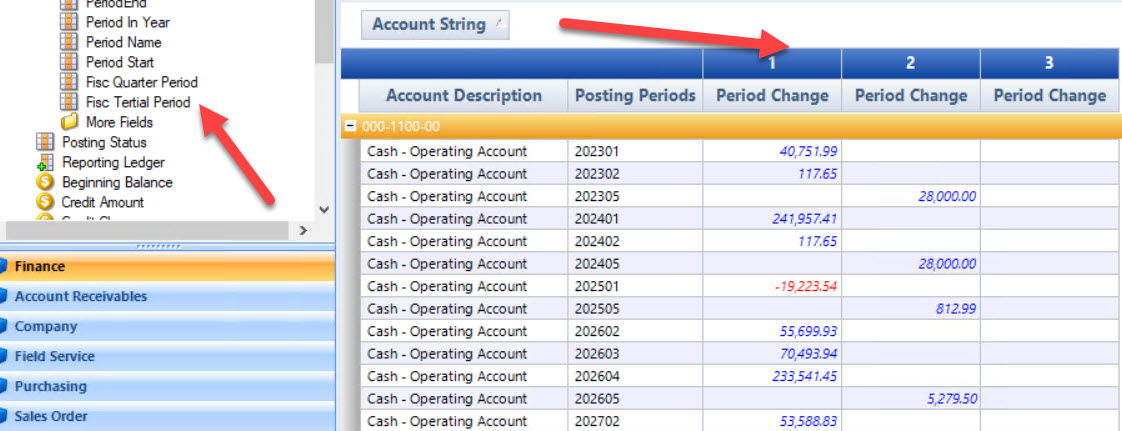Select the Fisc Tertial Period field icon
Screen dimensions: 1122x431
(x=69, y=102)
